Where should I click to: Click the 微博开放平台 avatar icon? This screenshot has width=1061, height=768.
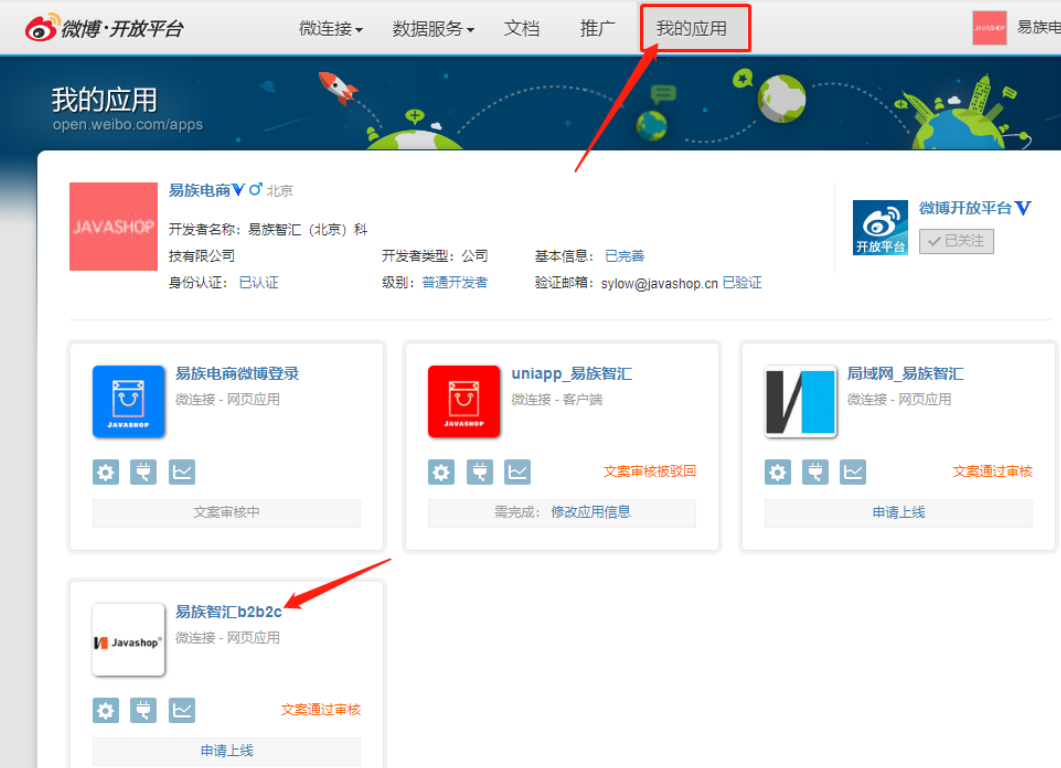point(880,227)
